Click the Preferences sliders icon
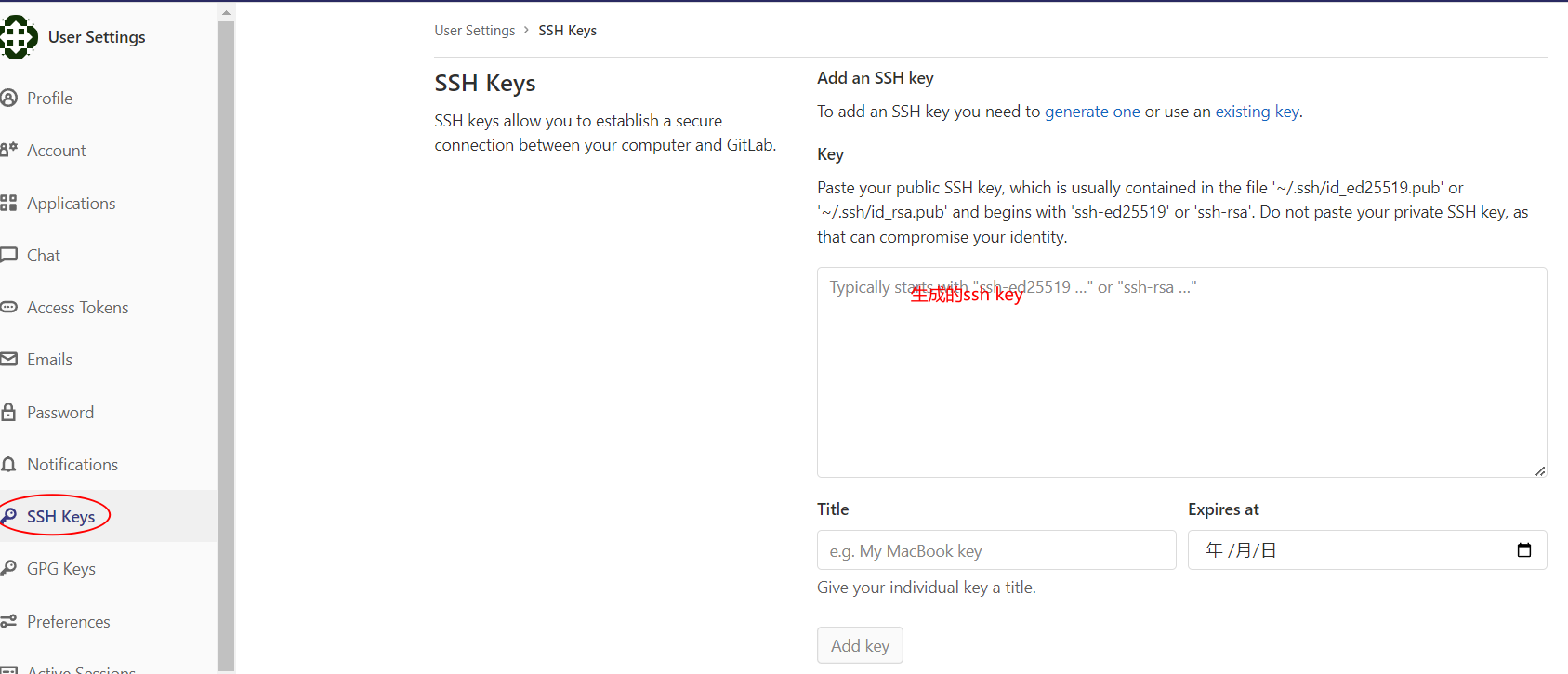Screen dimensions: 1568x674 tap(9, 621)
